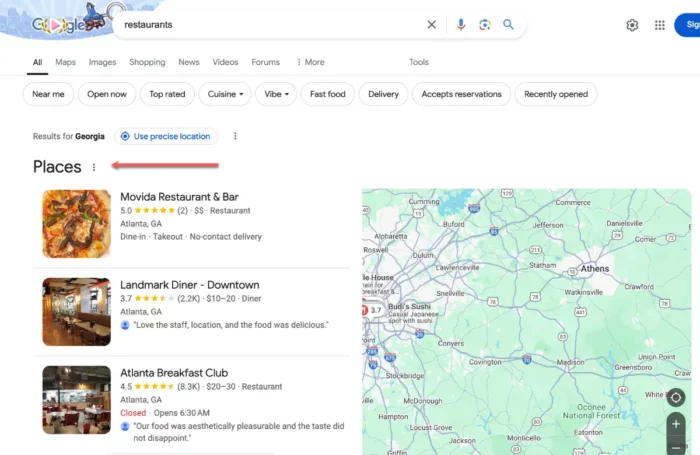The image size is (700, 455).
Task: Switch to the Forums tab
Action: click(x=266, y=62)
